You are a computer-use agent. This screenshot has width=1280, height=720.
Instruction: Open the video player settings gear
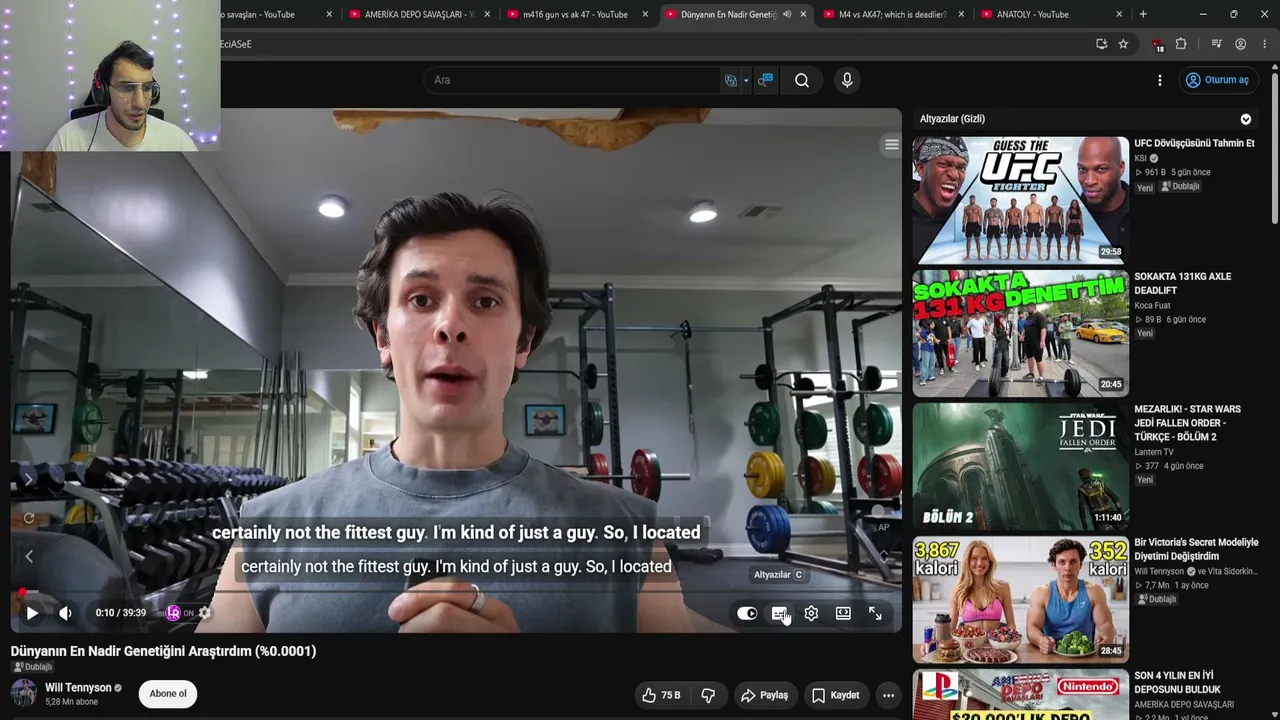tap(811, 613)
